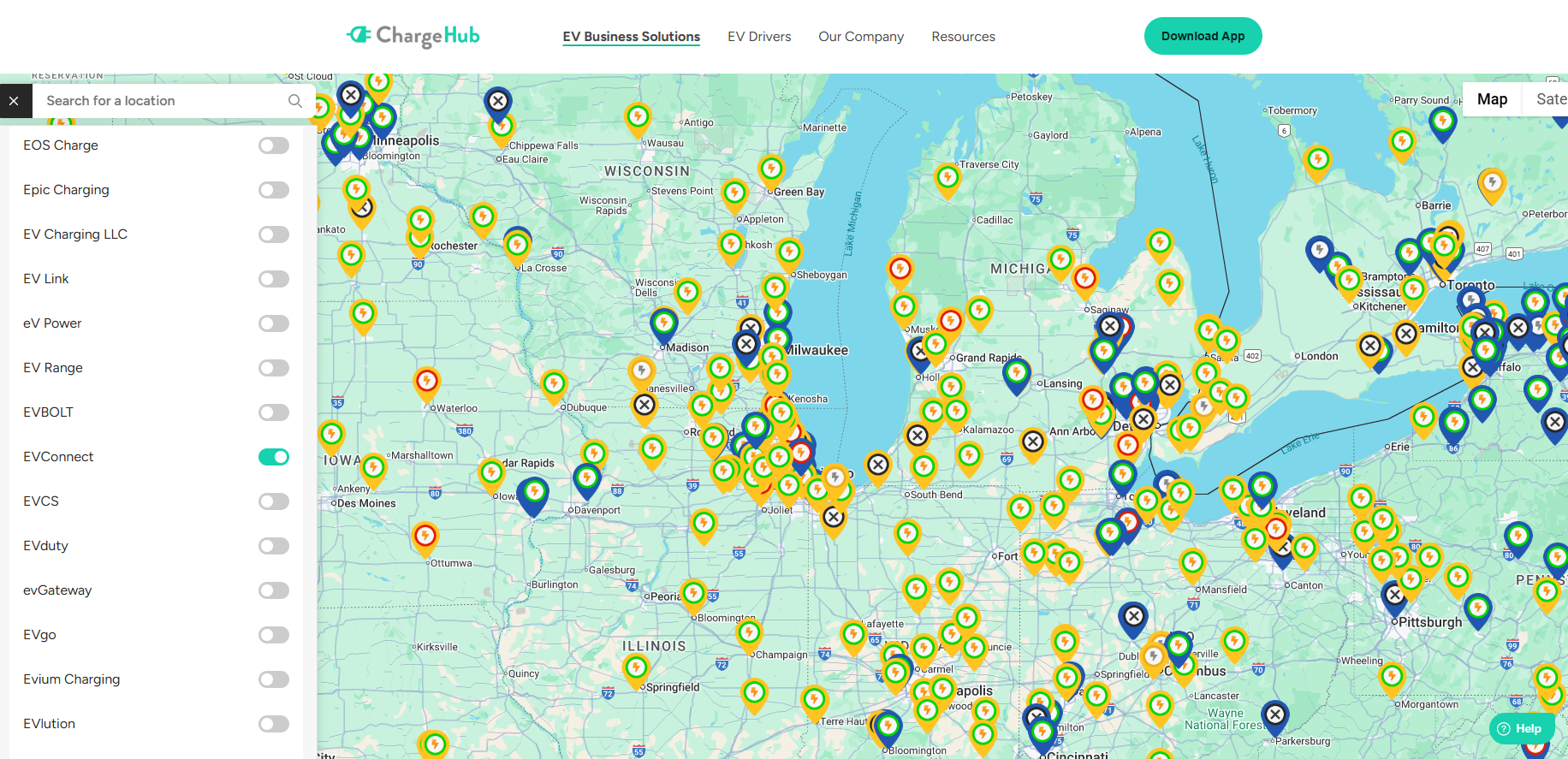Close the filter panel with X icon
Screen dimensions: 1568x759
[x=14, y=101]
